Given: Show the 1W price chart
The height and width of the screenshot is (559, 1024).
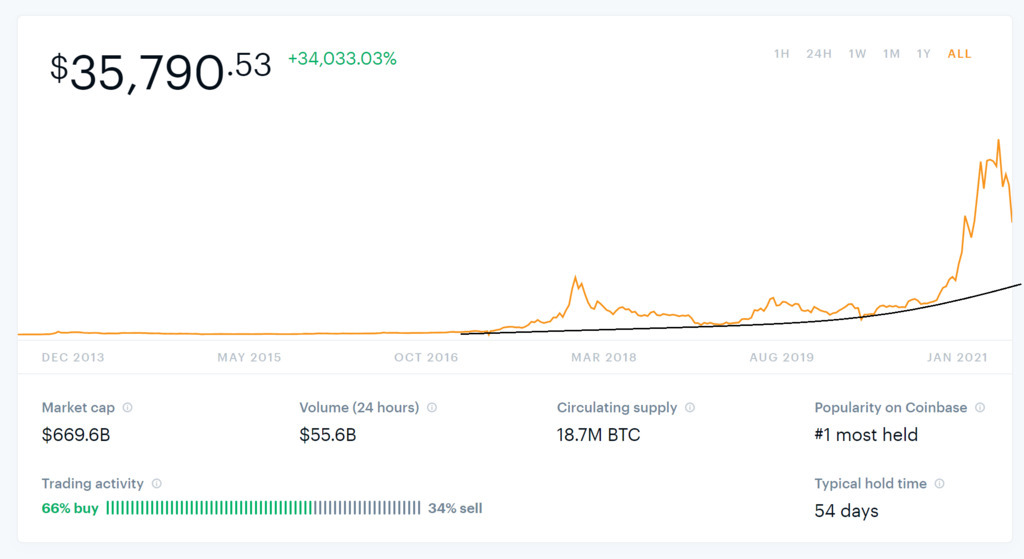Looking at the screenshot, I should (857, 54).
